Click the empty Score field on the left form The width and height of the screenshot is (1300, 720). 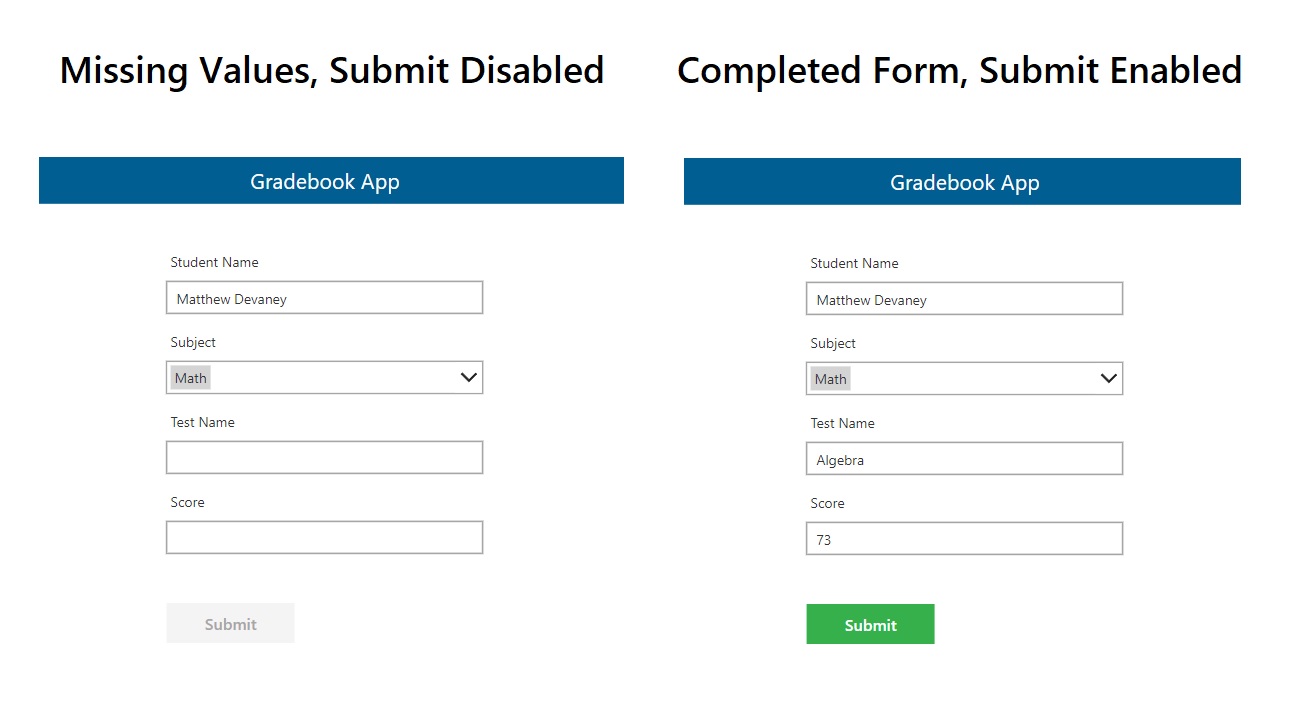click(x=324, y=537)
